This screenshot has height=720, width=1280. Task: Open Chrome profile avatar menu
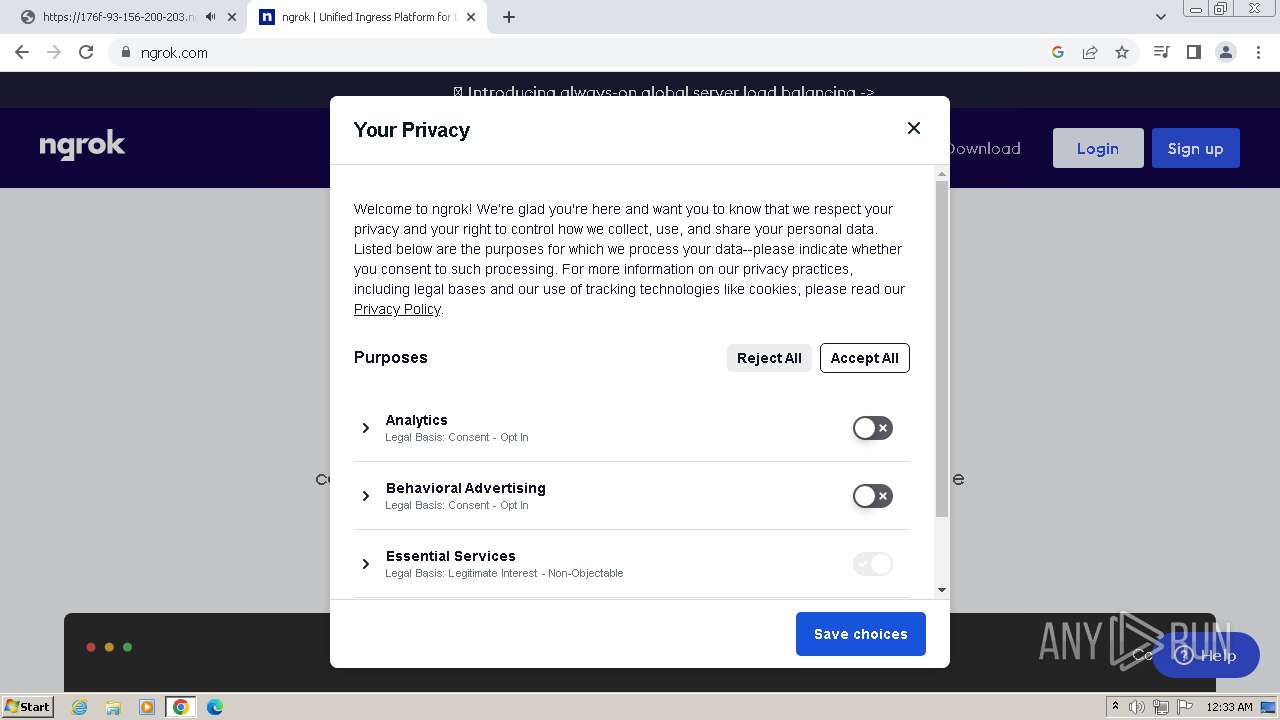pos(1225,52)
